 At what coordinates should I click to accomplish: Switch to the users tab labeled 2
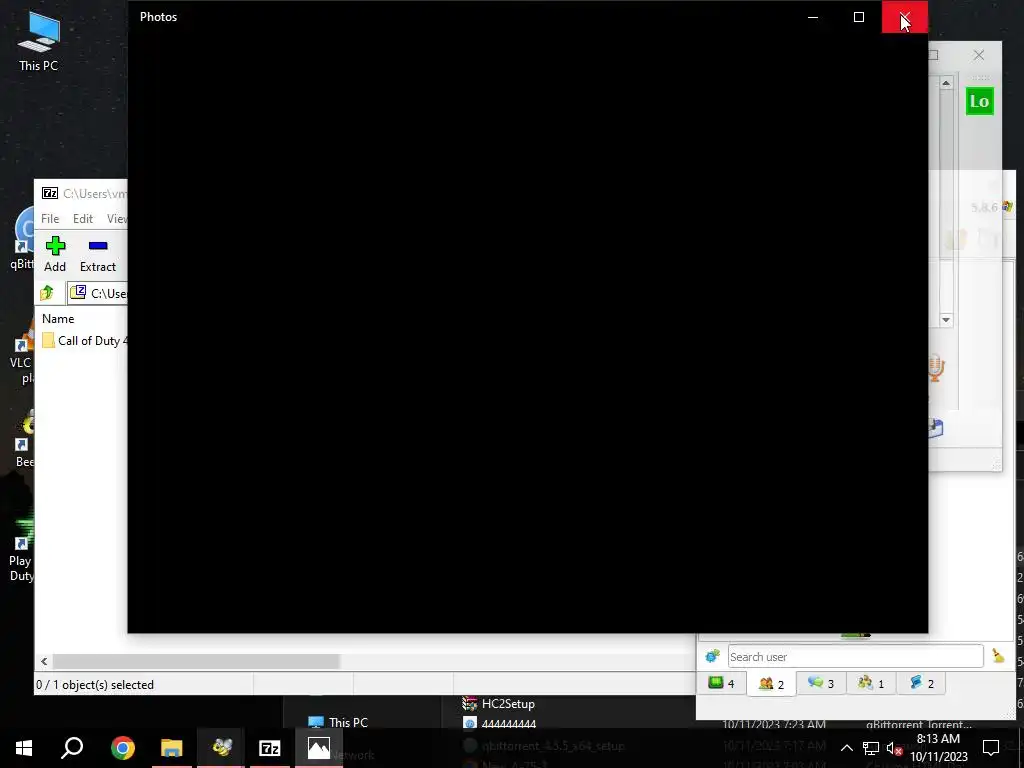[771, 684]
